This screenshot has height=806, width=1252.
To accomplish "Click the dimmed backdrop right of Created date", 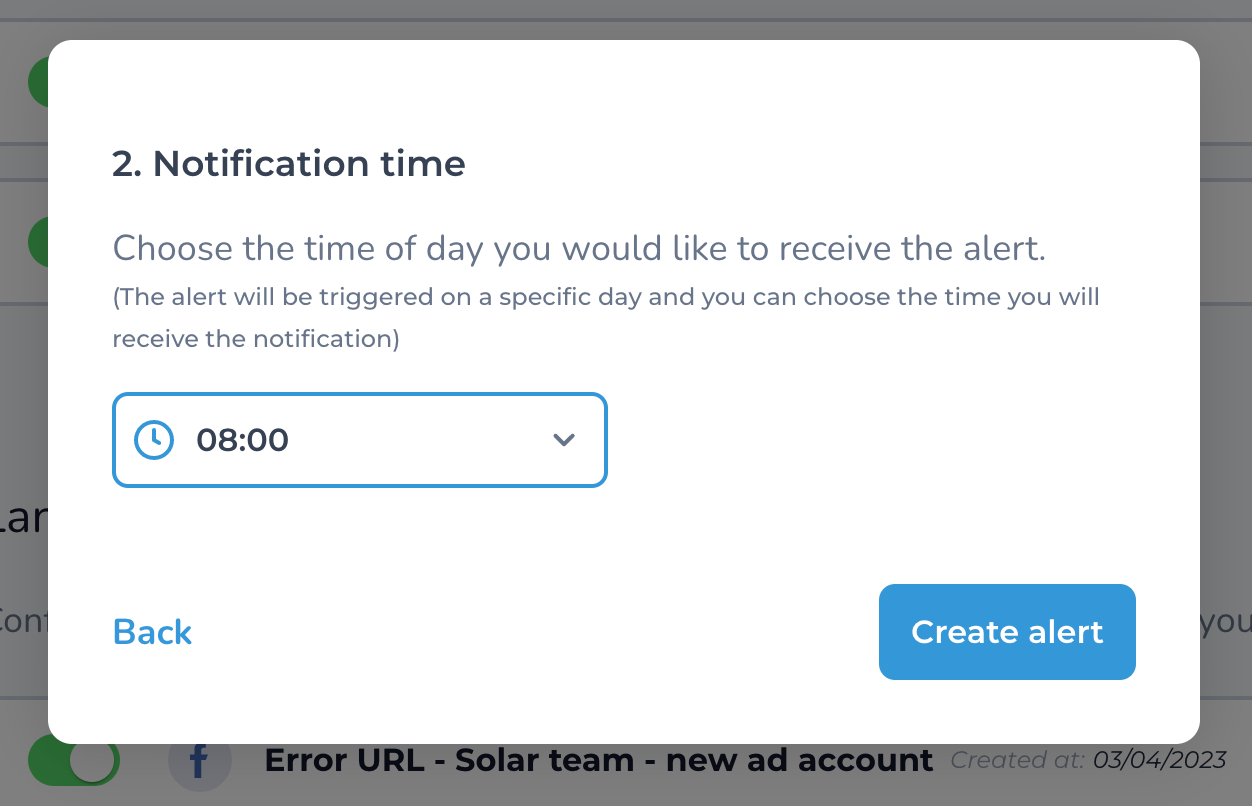I will click(x=1240, y=760).
